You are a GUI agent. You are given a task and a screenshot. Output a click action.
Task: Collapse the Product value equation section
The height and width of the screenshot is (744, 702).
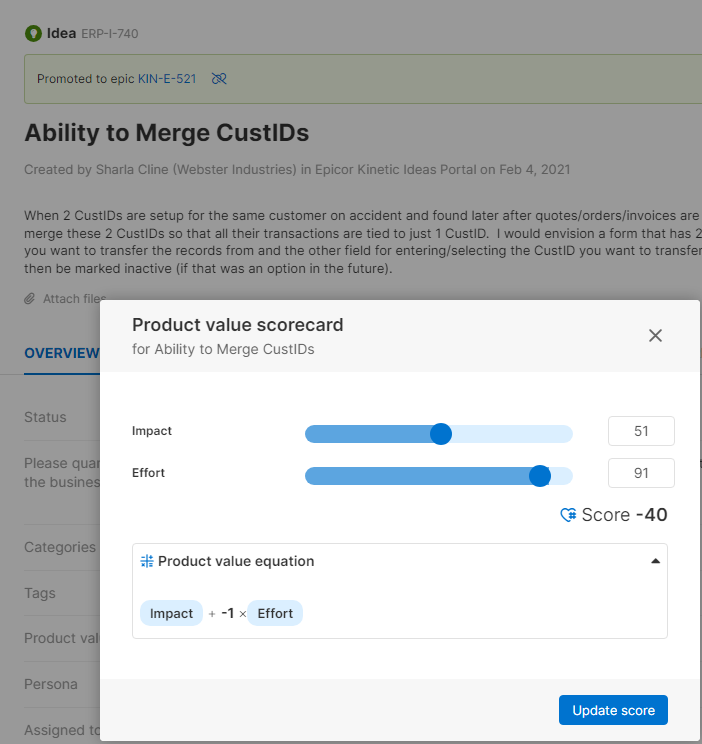[x=655, y=561]
